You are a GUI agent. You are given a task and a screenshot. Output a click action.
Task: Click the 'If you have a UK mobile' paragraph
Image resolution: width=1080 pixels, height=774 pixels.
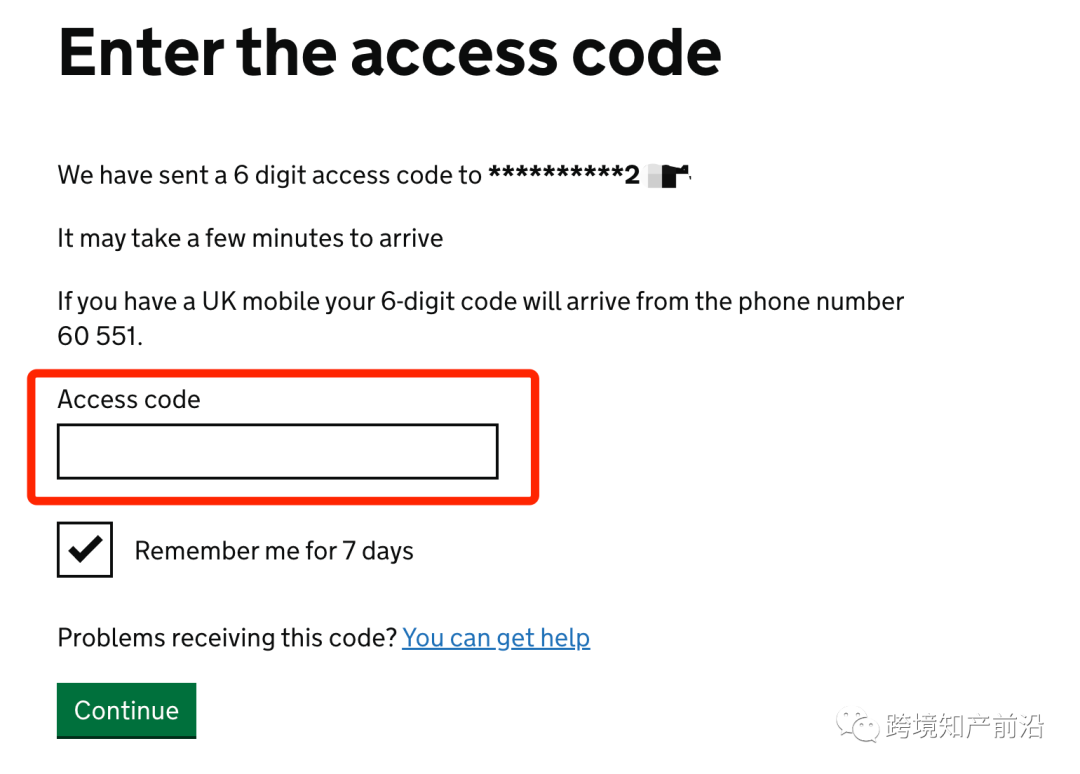pyautogui.click(x=481, y=318)
